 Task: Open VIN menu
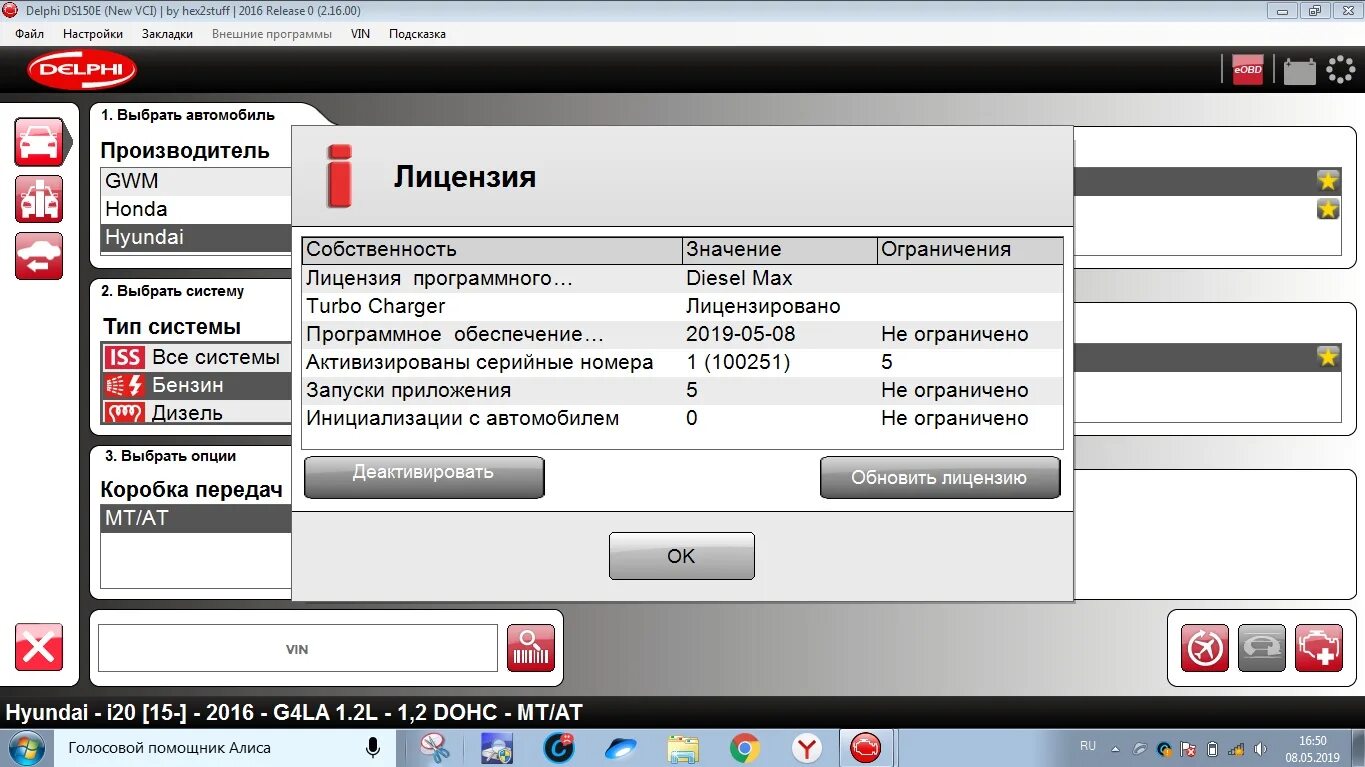tap(360, 34)
